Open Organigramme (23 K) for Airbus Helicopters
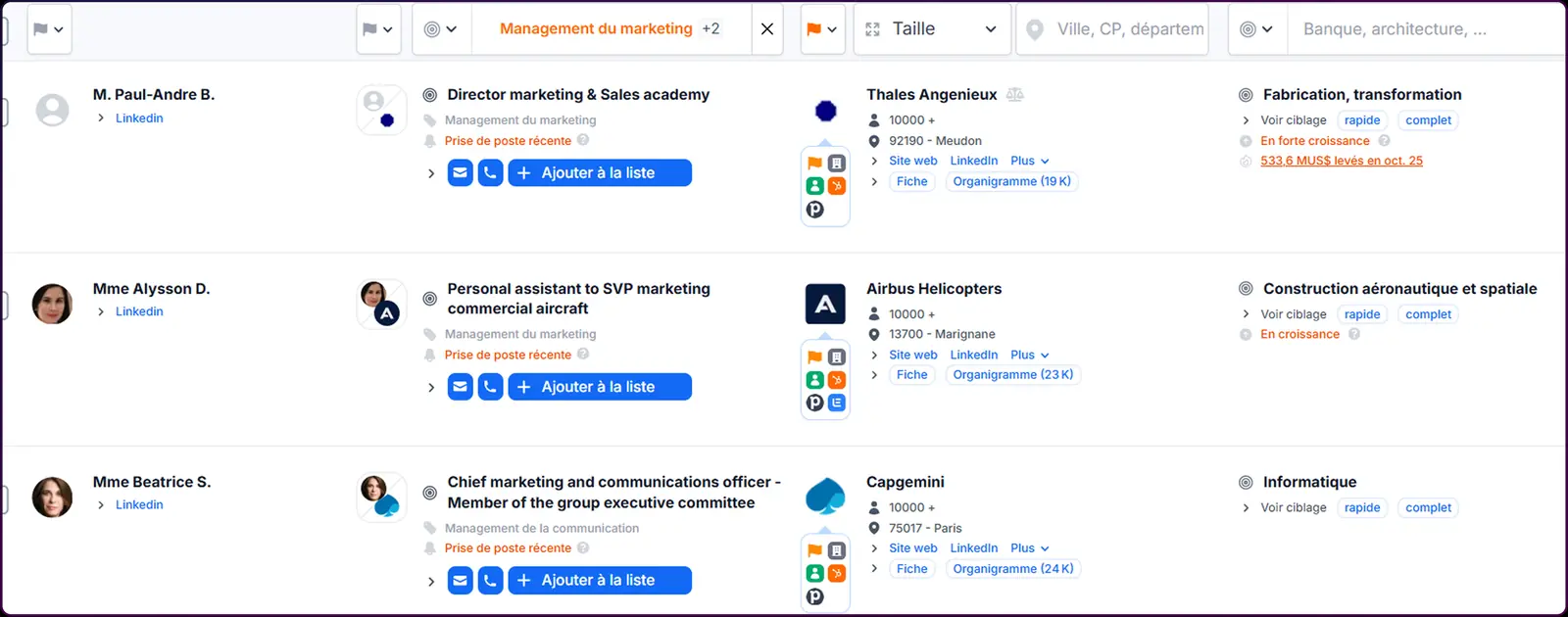 pos(1013,375)
